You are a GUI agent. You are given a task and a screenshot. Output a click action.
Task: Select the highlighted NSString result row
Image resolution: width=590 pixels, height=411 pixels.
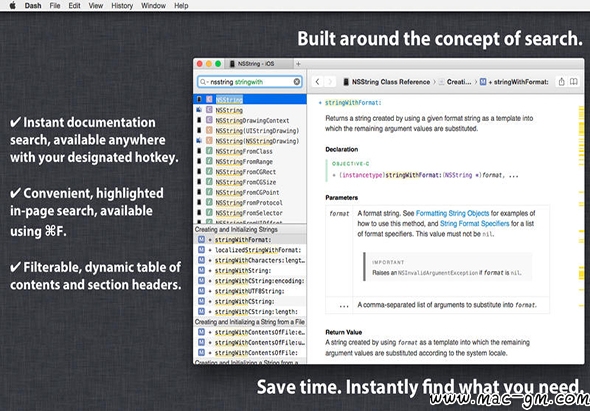(x=250, y=99)
